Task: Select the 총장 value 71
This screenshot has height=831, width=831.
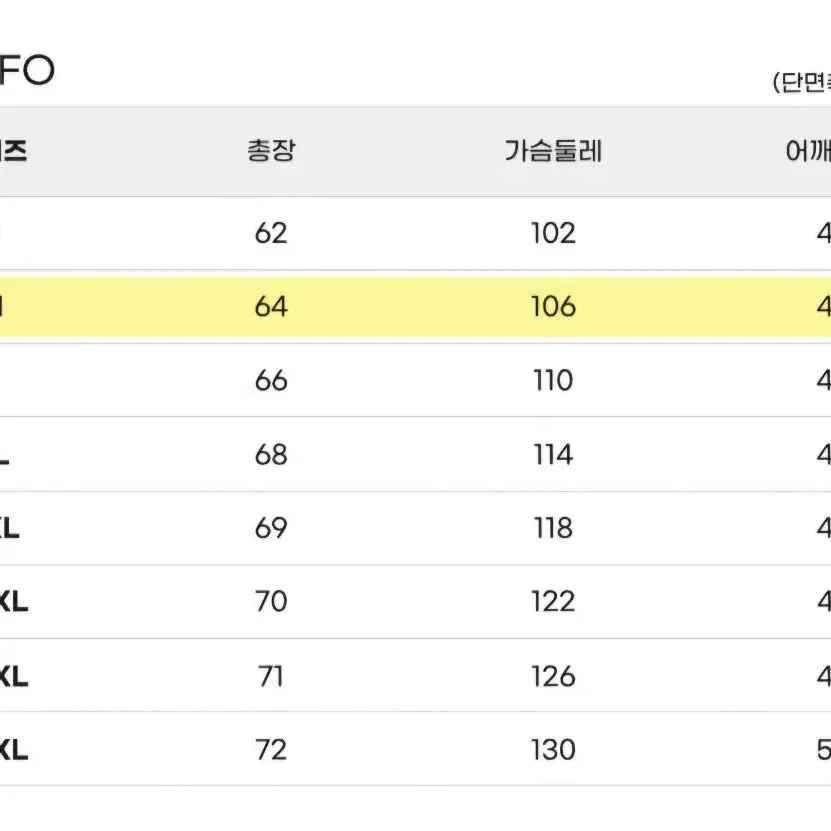Action: point(271,676)
